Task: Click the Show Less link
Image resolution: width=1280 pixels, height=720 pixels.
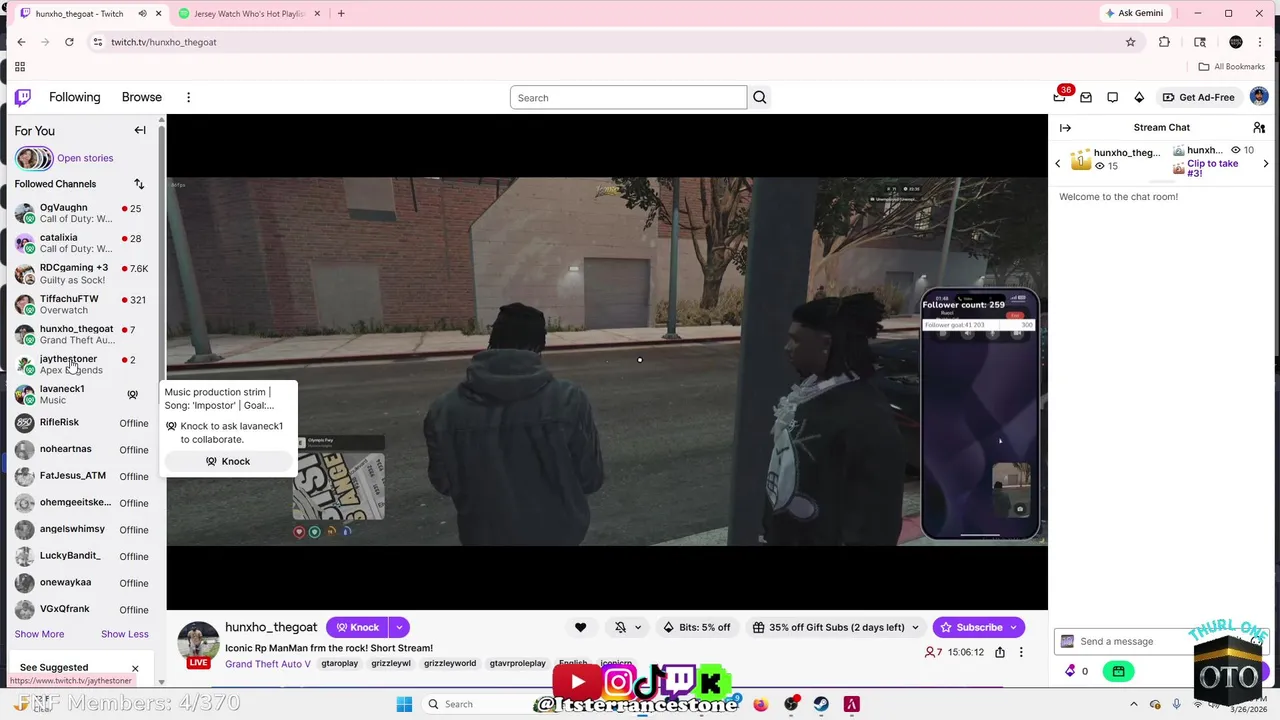Action: (x=125, y=634)
